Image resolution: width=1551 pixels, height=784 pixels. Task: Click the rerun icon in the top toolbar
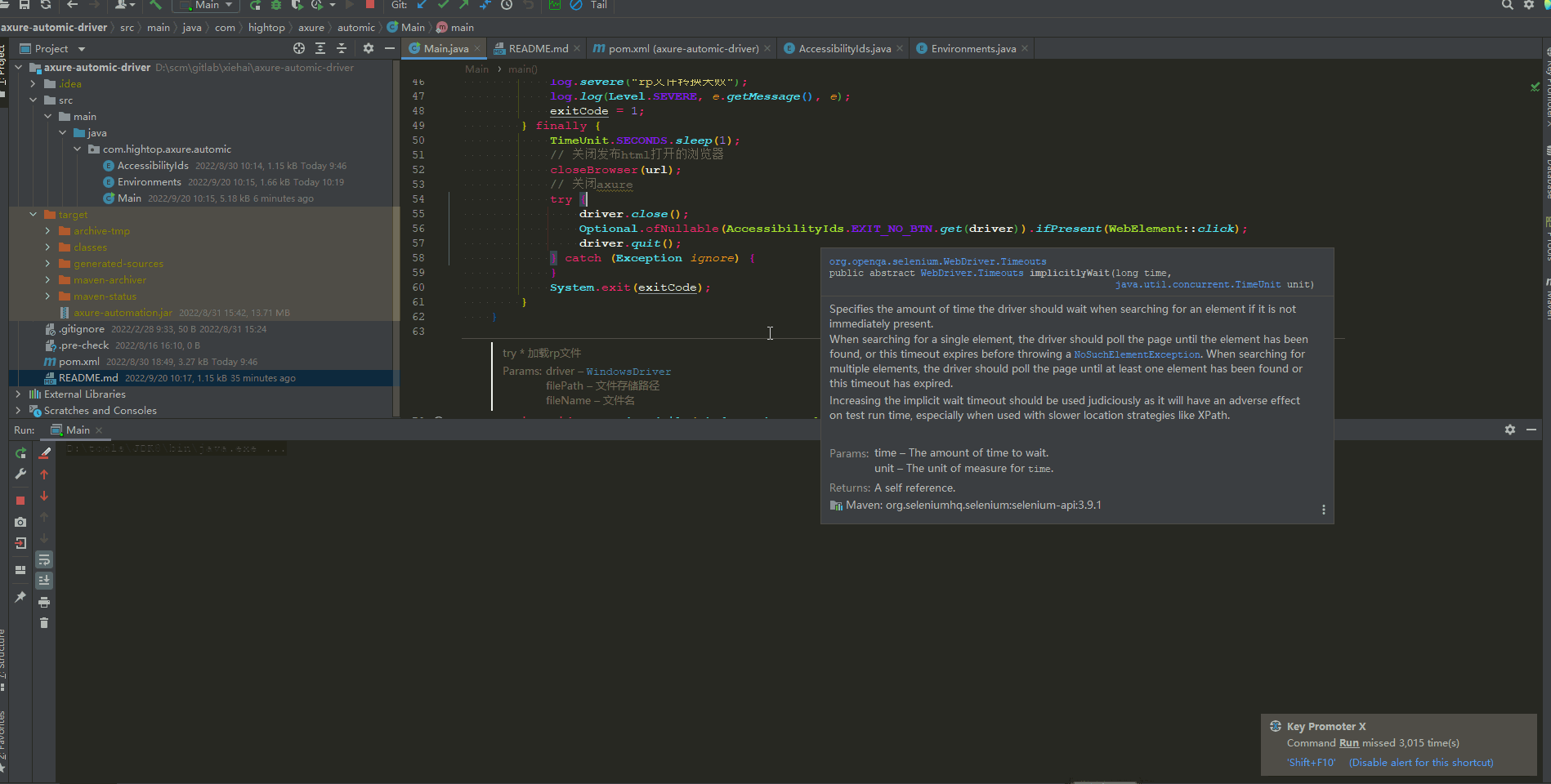255,5
